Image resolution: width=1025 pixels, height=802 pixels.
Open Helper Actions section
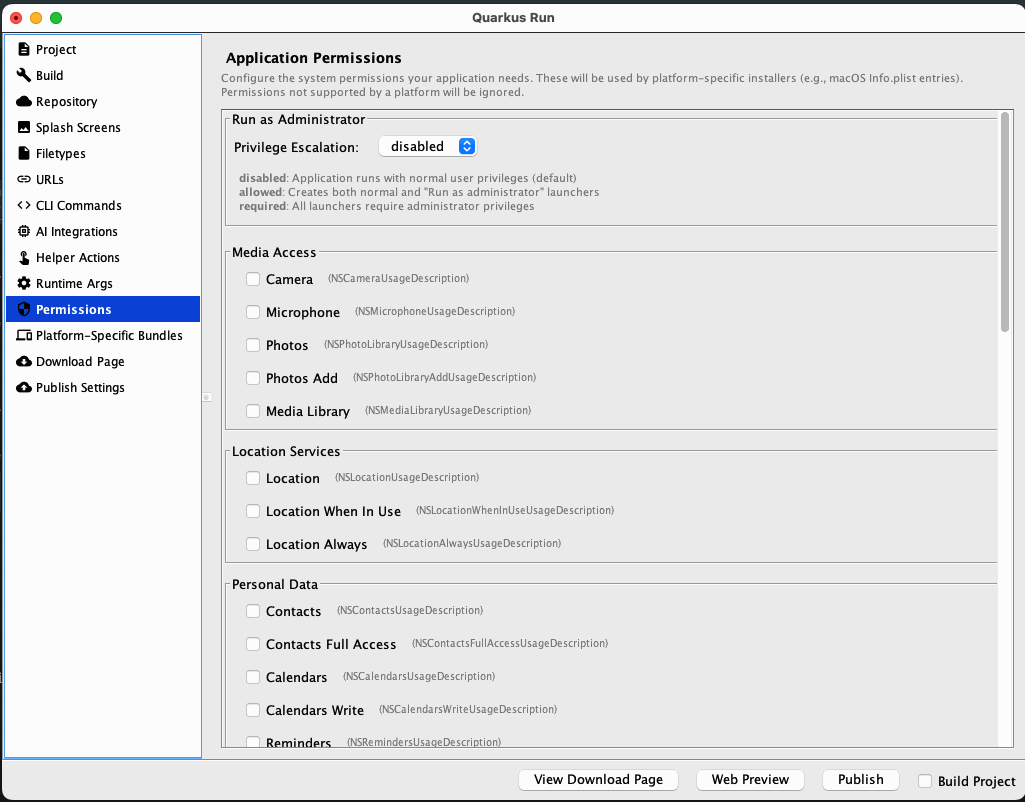coord(103,258)
